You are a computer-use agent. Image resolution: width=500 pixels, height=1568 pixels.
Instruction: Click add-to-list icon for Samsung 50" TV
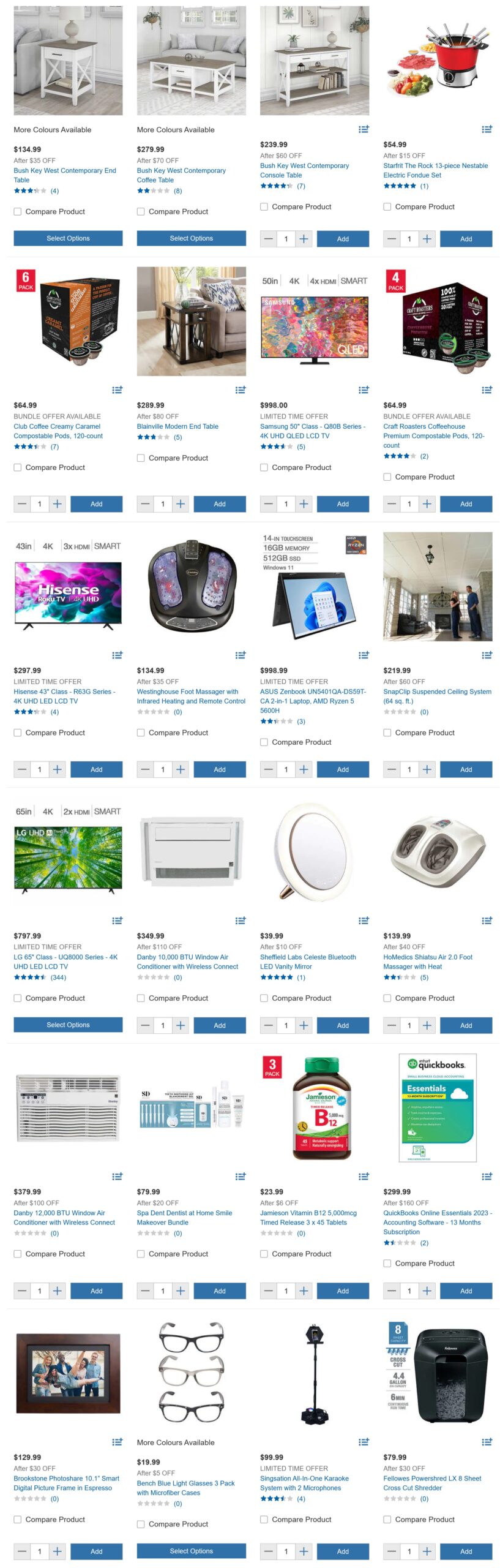click(x=364, y=390)
